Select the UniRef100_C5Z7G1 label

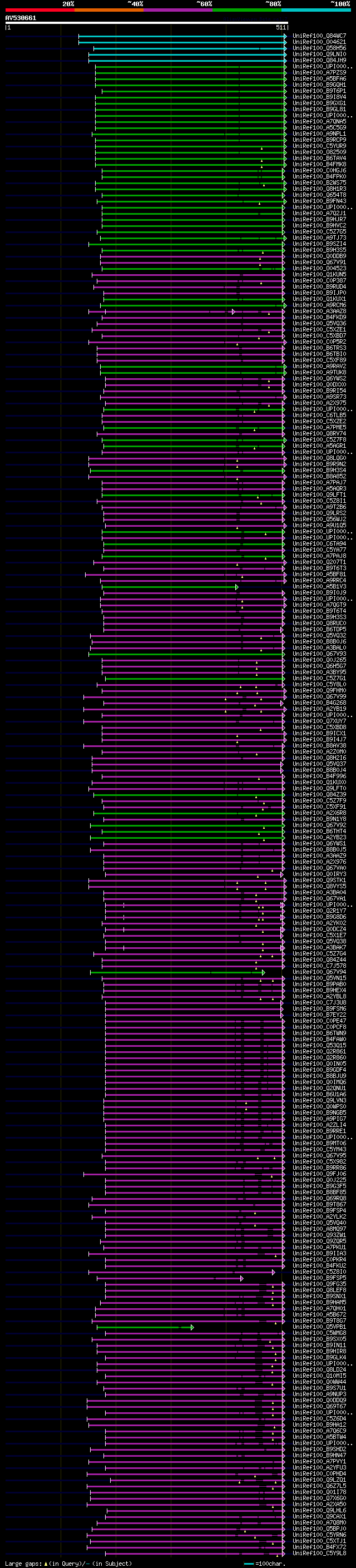point(319,678)
